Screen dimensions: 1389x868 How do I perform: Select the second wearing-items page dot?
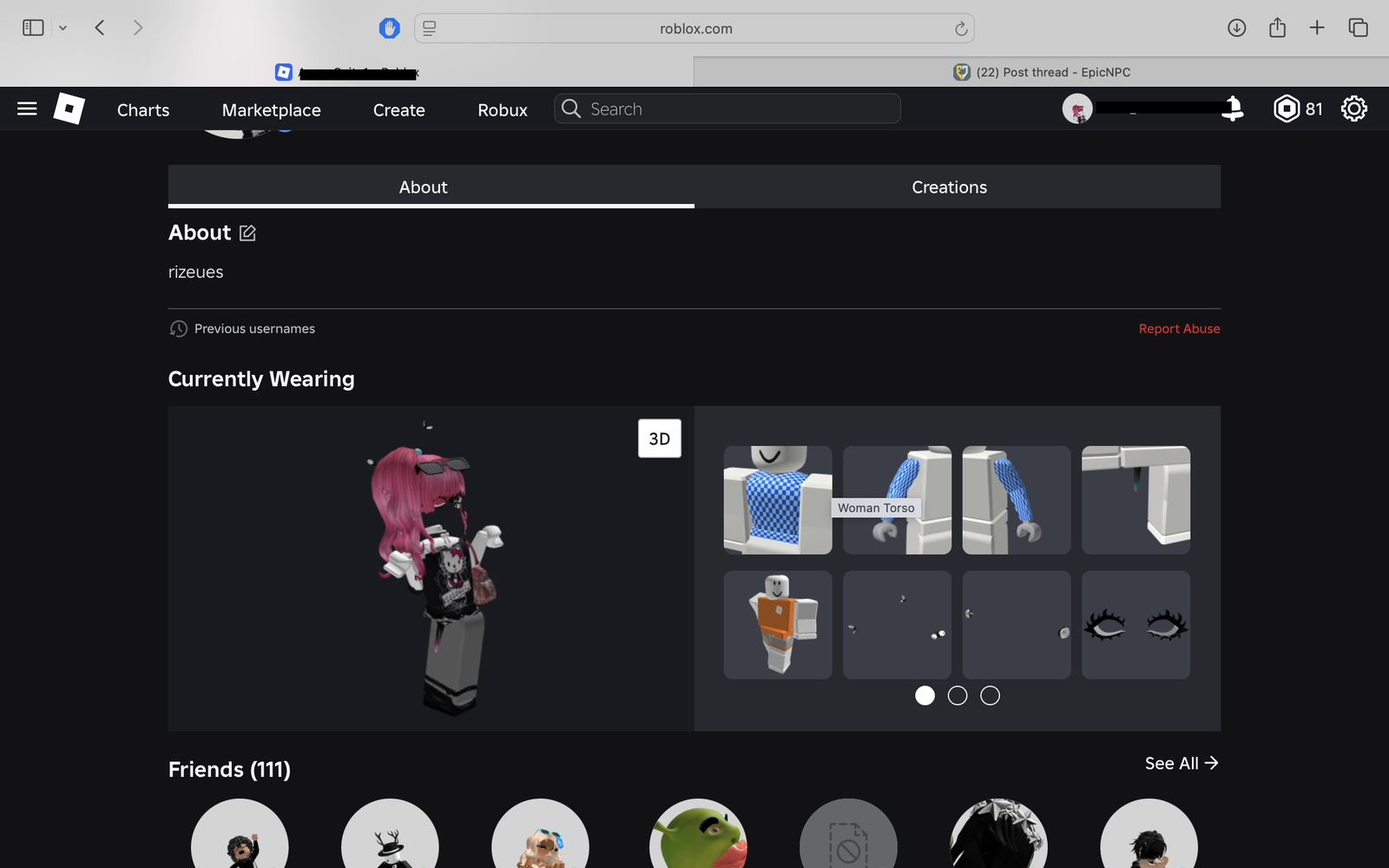958,695
